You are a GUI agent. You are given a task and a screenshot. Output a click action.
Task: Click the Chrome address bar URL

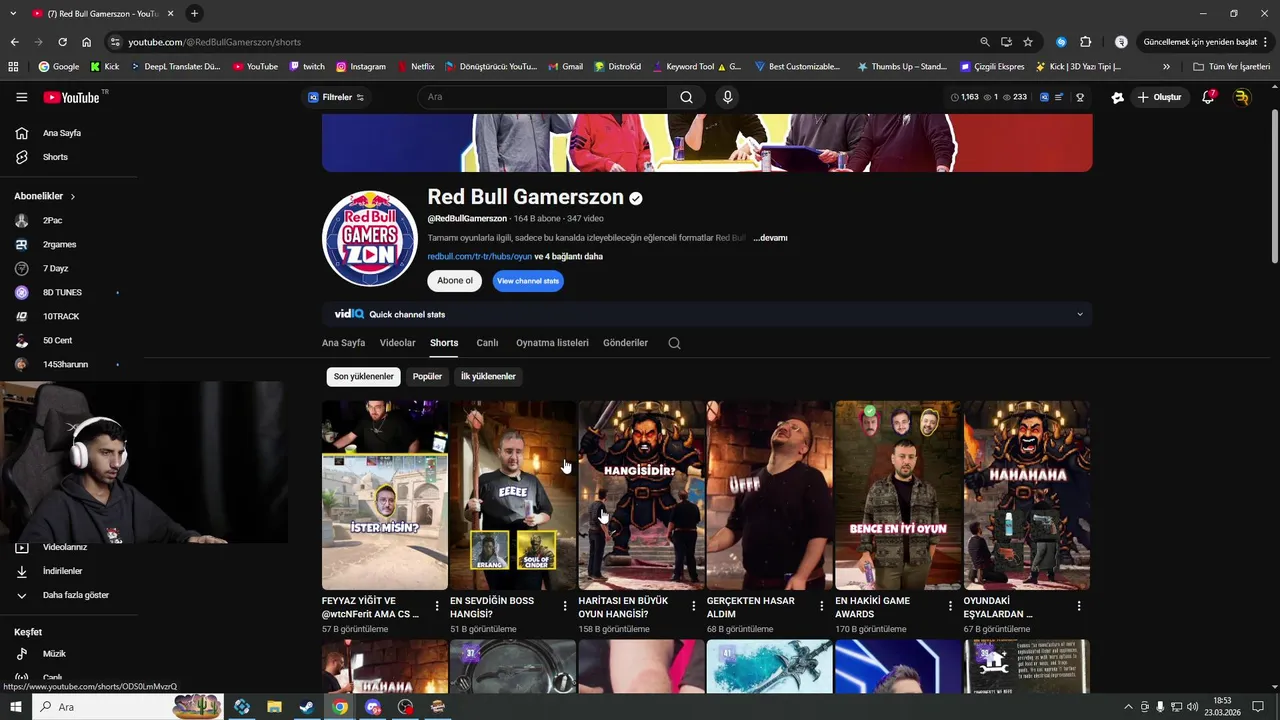pyautogui.click(x=214, y=42)
